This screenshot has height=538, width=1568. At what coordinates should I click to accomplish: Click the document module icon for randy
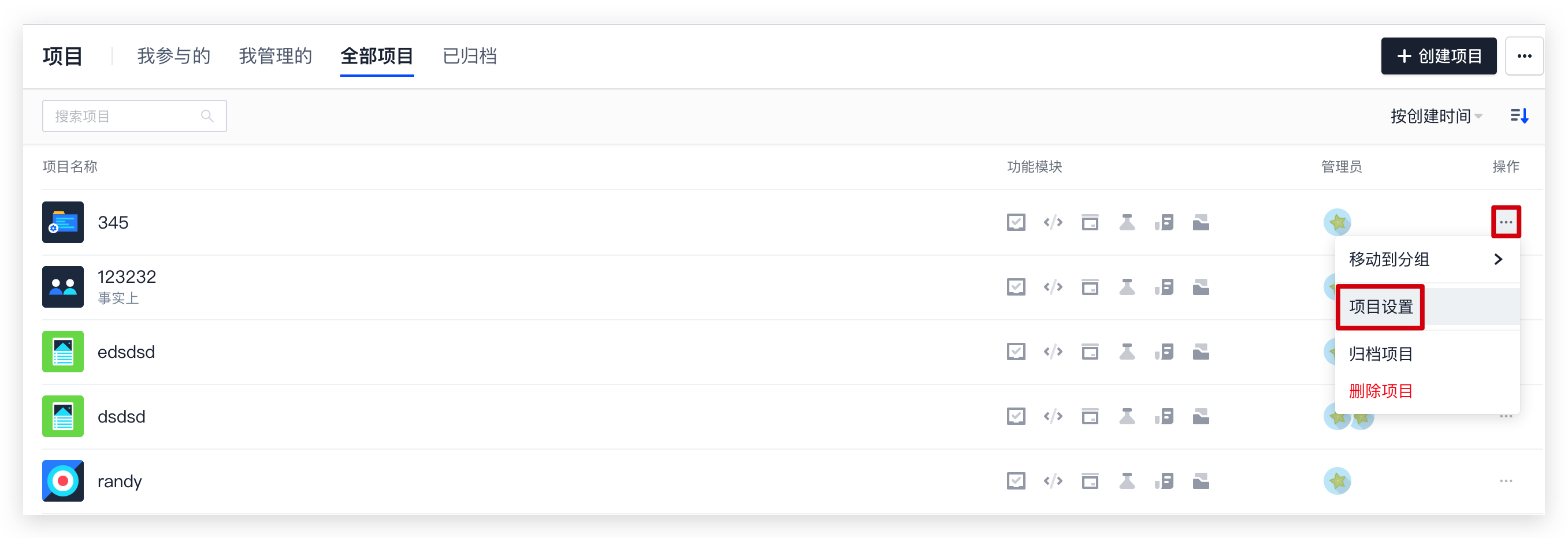click(x=1164, y=481)
